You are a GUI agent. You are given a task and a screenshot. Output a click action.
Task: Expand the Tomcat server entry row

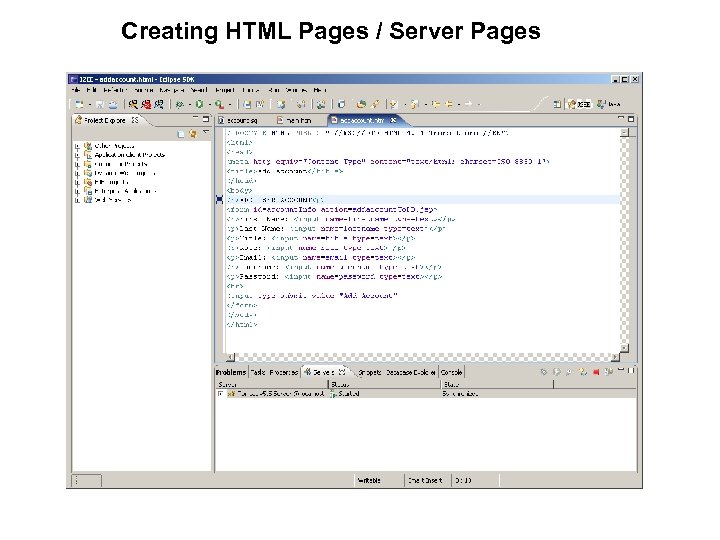(220, 394)
